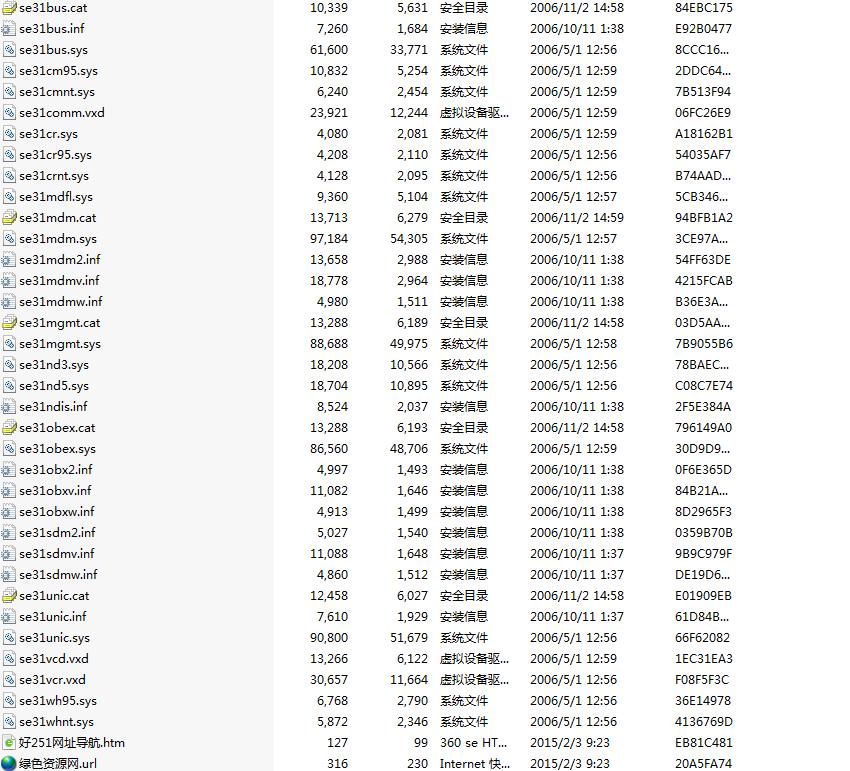Select the se31mdfl.sys file entry

coord(56,197)
